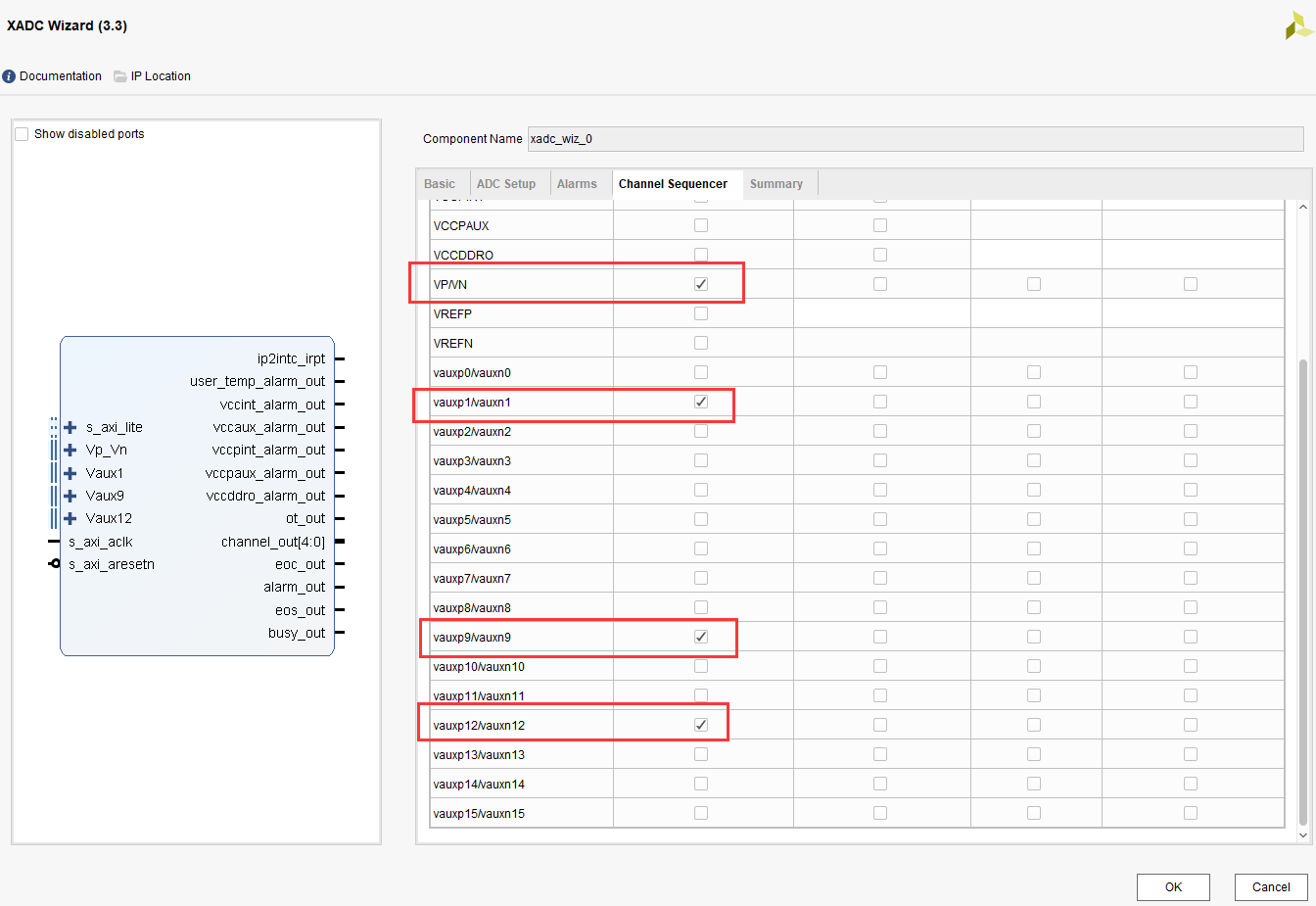Open the Documentation link
The width and height of the screenshot is (1316, 906).
point(61,76)
